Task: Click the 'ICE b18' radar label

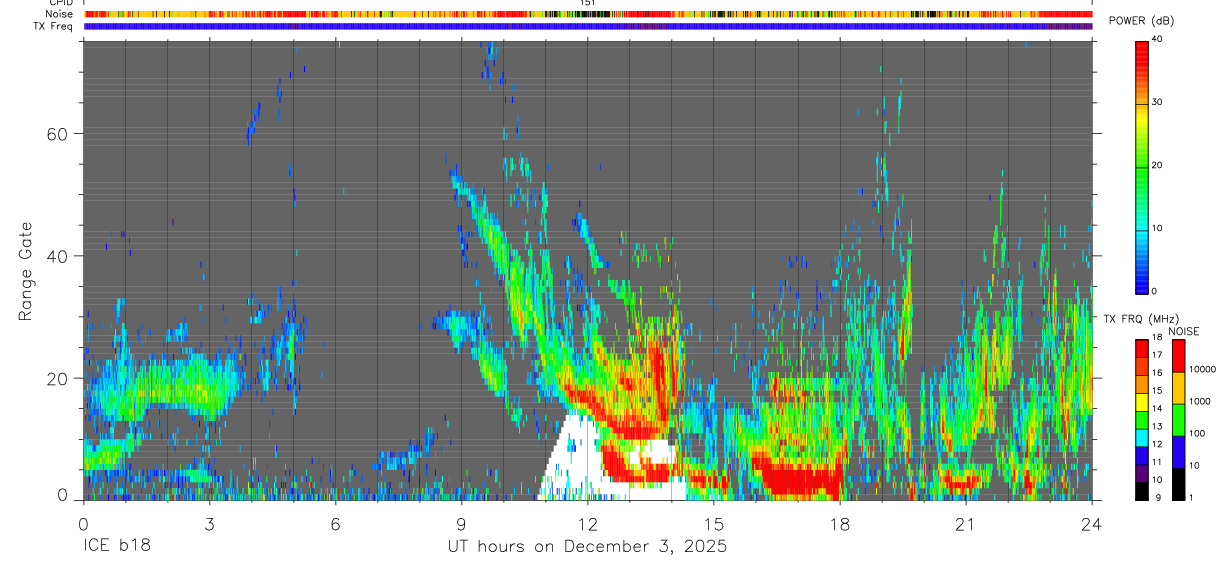Action: tap(117, 547)
